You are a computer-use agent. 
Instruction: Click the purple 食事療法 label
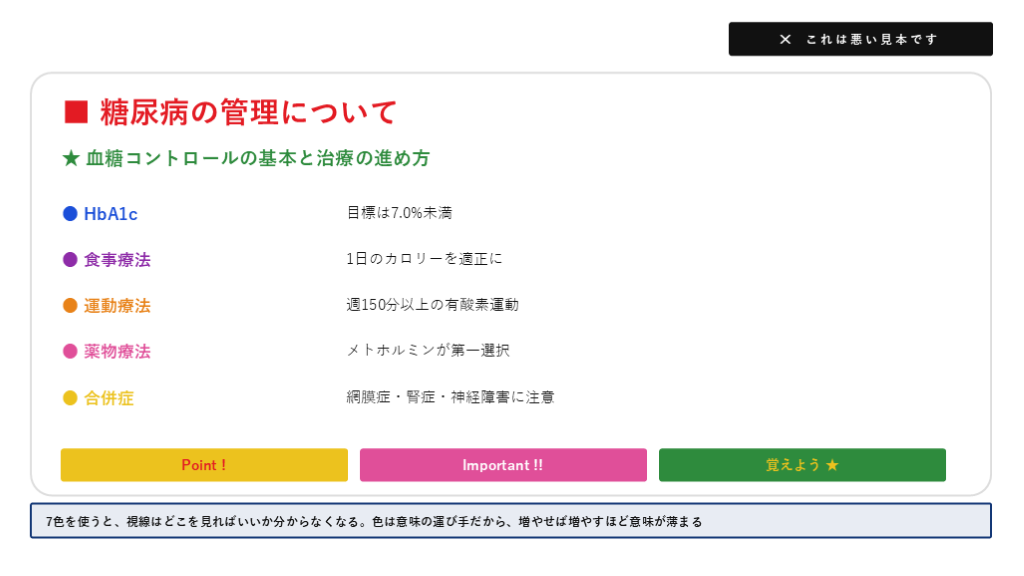[117, 260]
